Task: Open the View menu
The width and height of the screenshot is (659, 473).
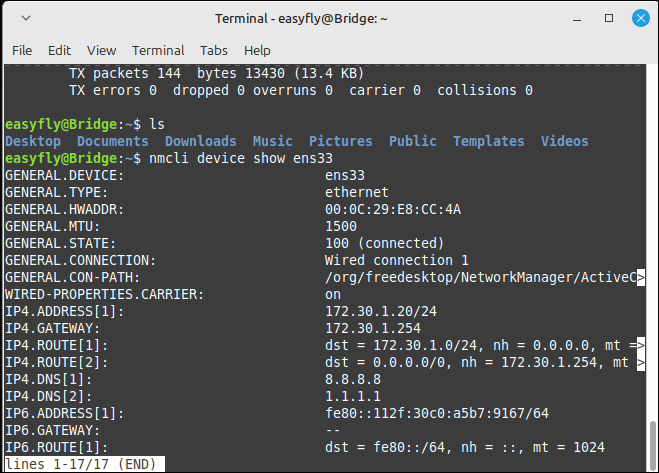Action: tap(101, 50)
